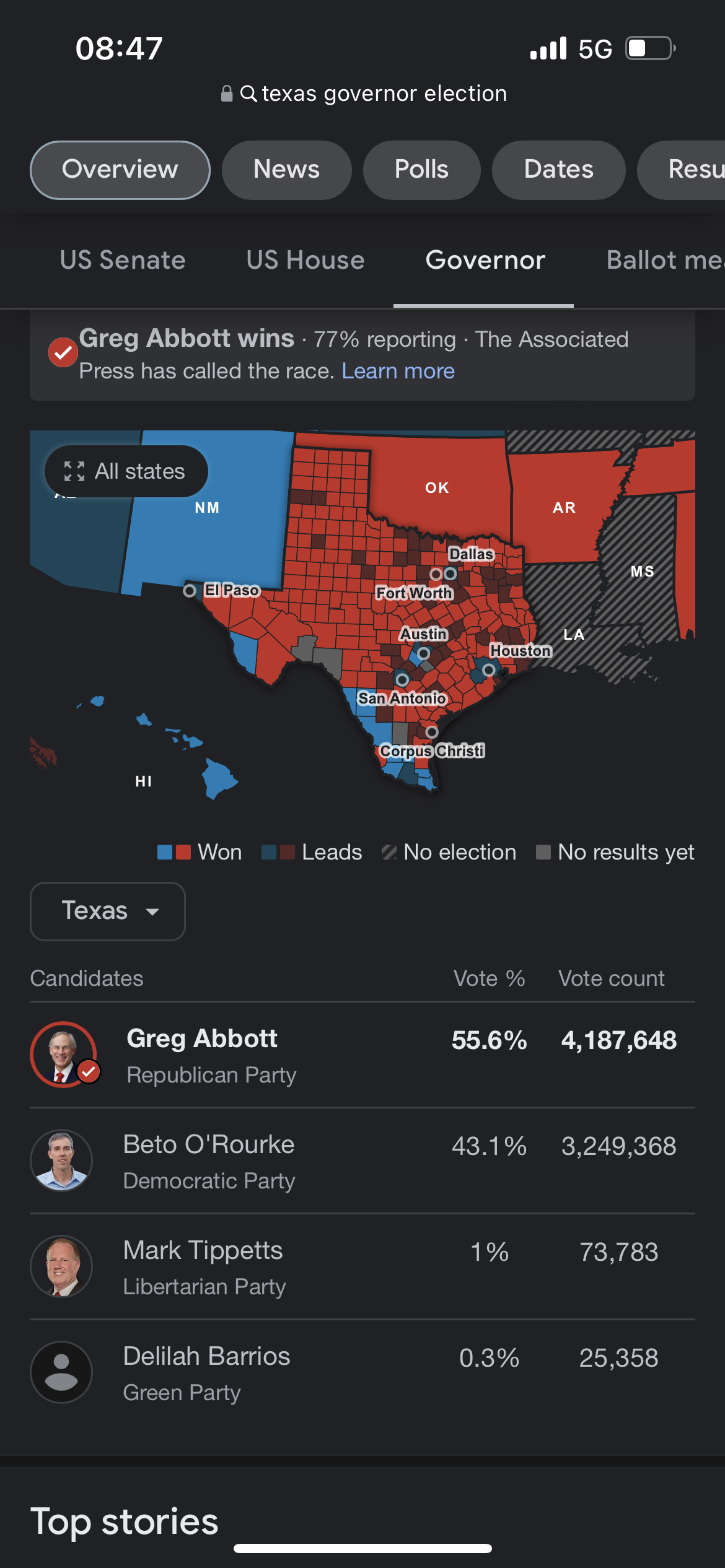Viewport: 725px width, 1568px height.
Task: Tap the Won red color swatch in legend
Action: (183, 852)
